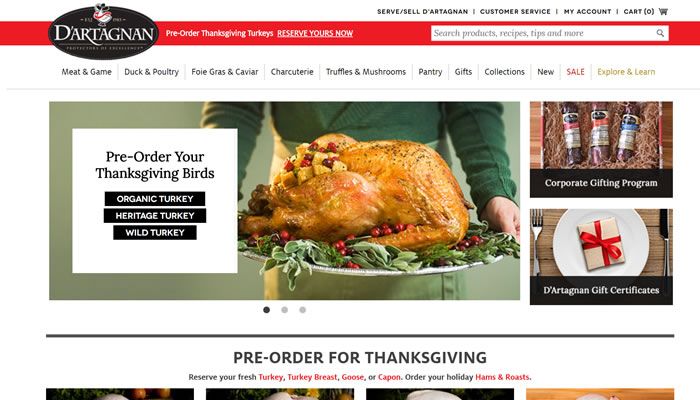Focus the product search field
This screenshot has height=400, width=700.
[544, 33]
